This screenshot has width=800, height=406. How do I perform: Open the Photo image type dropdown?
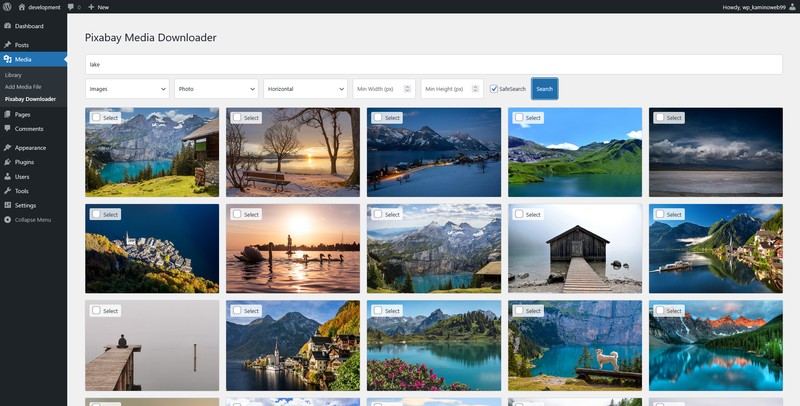click(216, 89)
